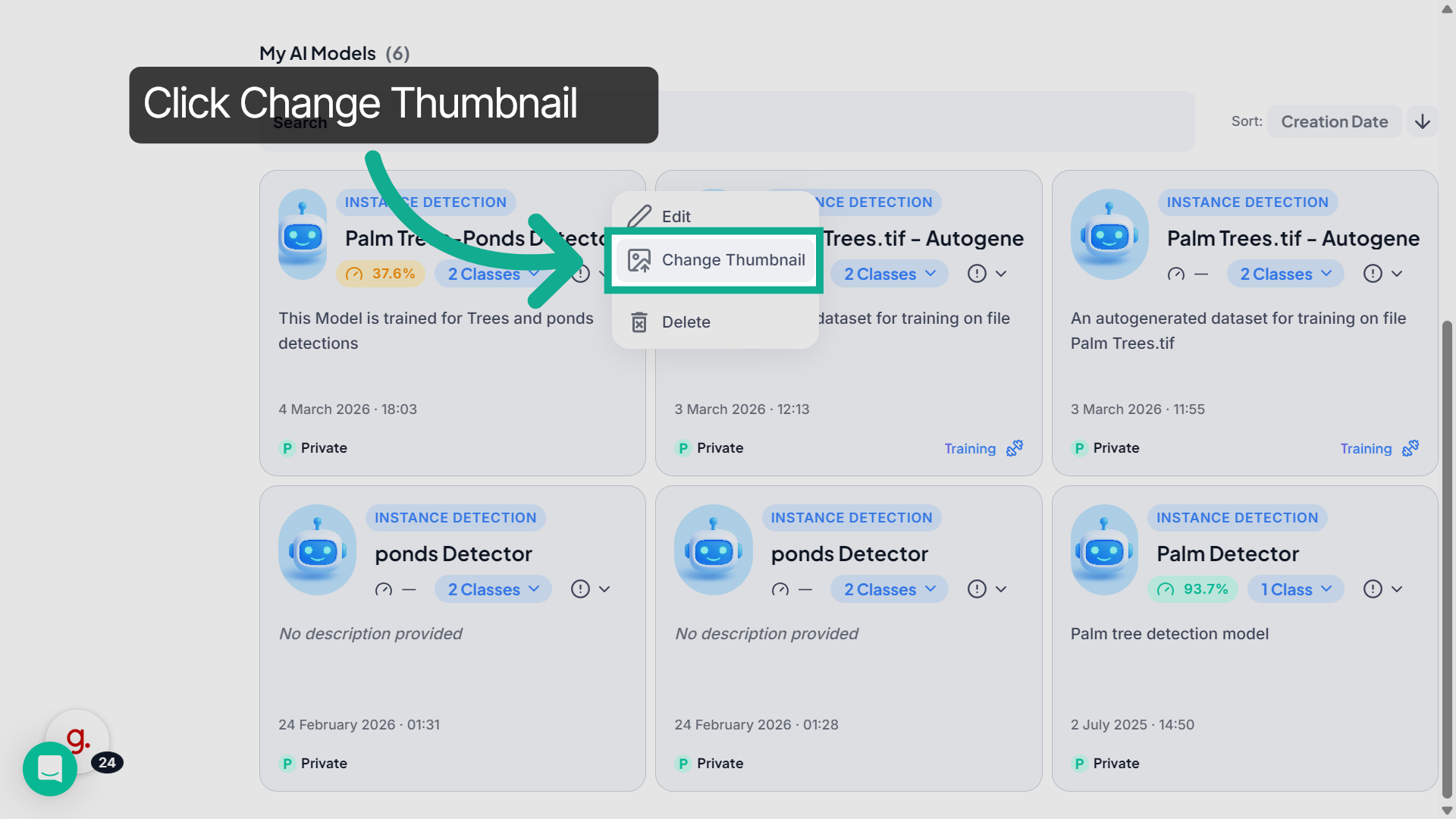Click robot thumbnail on the 11:55 Palm Trees.tif card
The image size is (1456, 819).
coord(1109,234)
